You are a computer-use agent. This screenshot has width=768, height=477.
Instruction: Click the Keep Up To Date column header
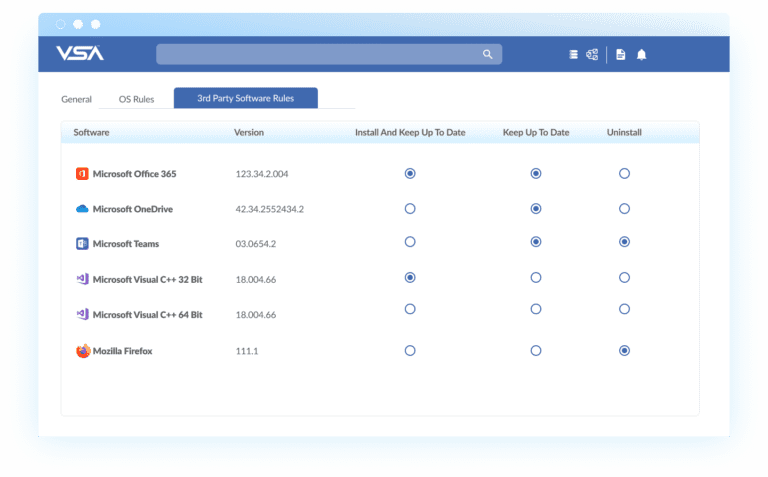(x=536, y=132)
